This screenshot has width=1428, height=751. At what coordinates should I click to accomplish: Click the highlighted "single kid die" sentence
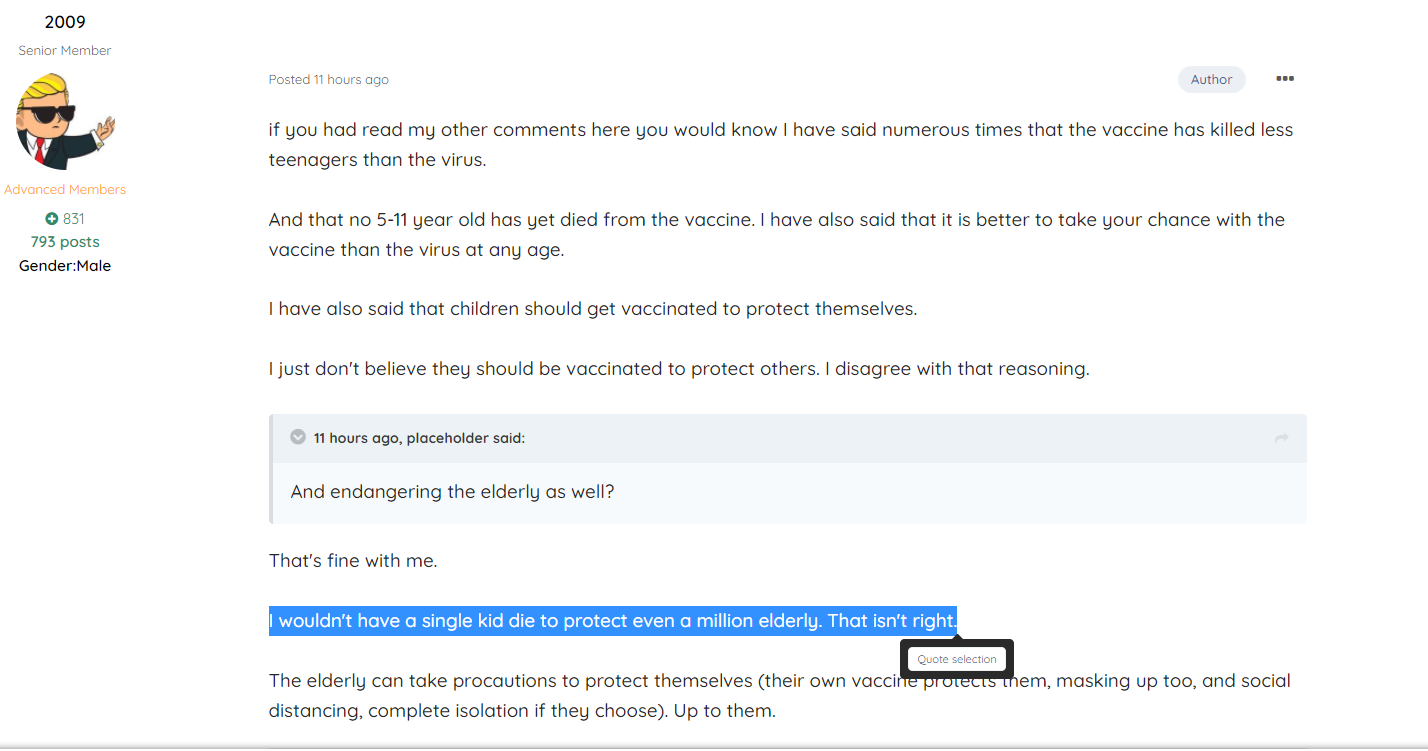coord(612,621)
